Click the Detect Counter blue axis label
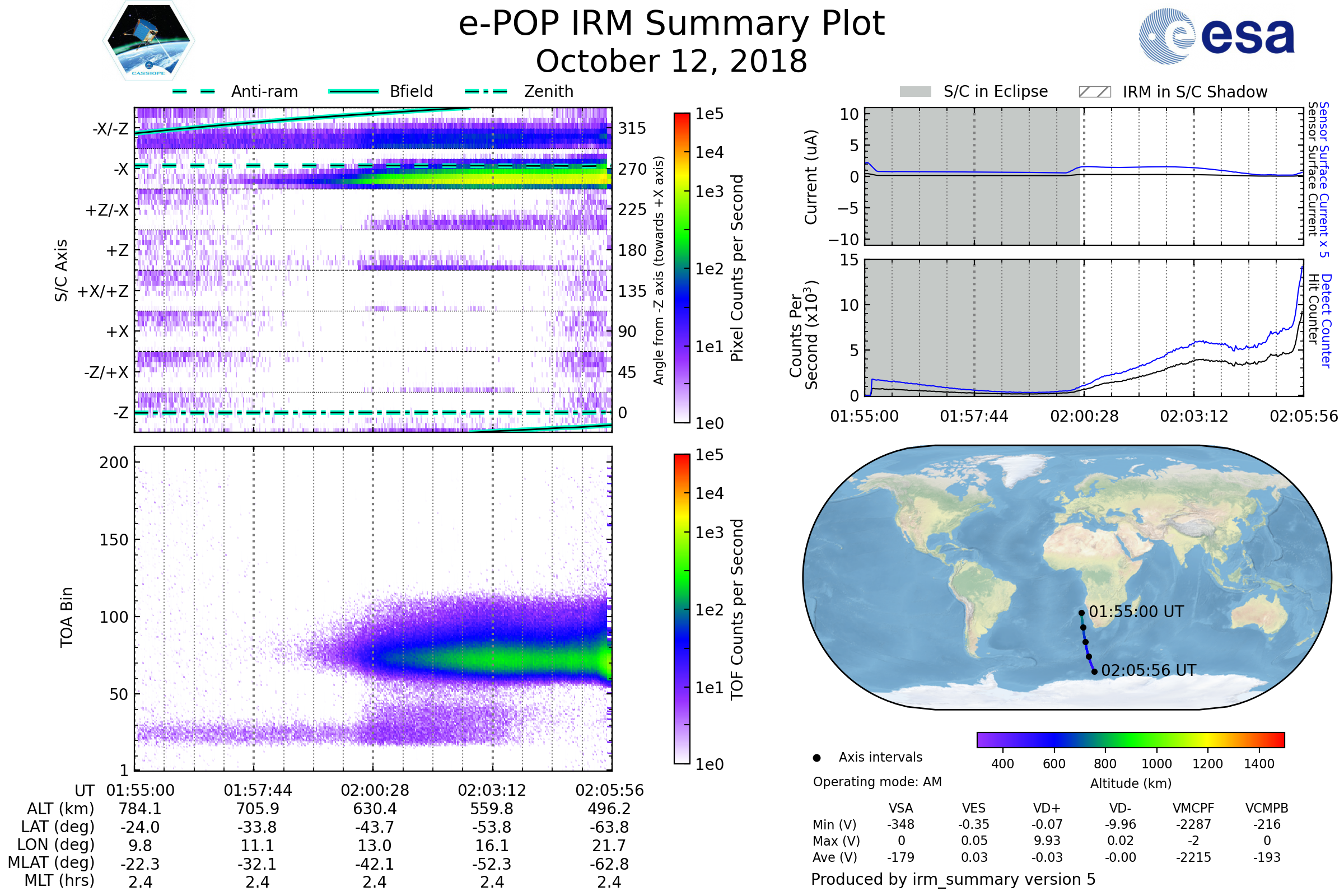 point(1326,321)
